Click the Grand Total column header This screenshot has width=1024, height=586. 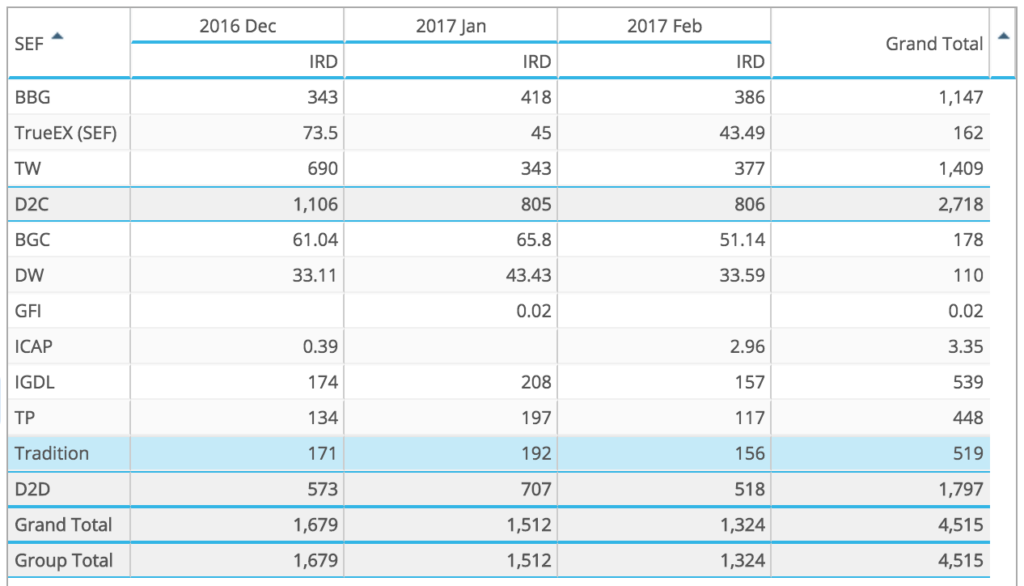(x=934, y=44)
